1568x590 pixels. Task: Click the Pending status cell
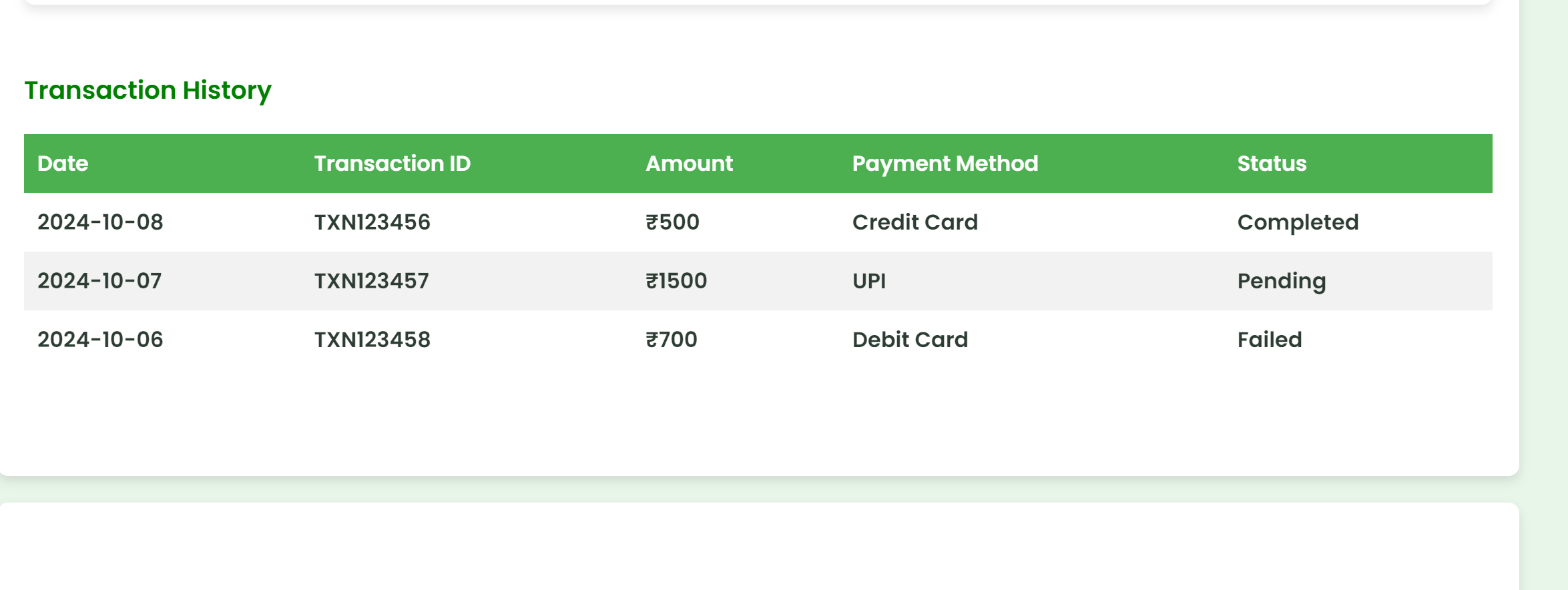point(1282,281)
